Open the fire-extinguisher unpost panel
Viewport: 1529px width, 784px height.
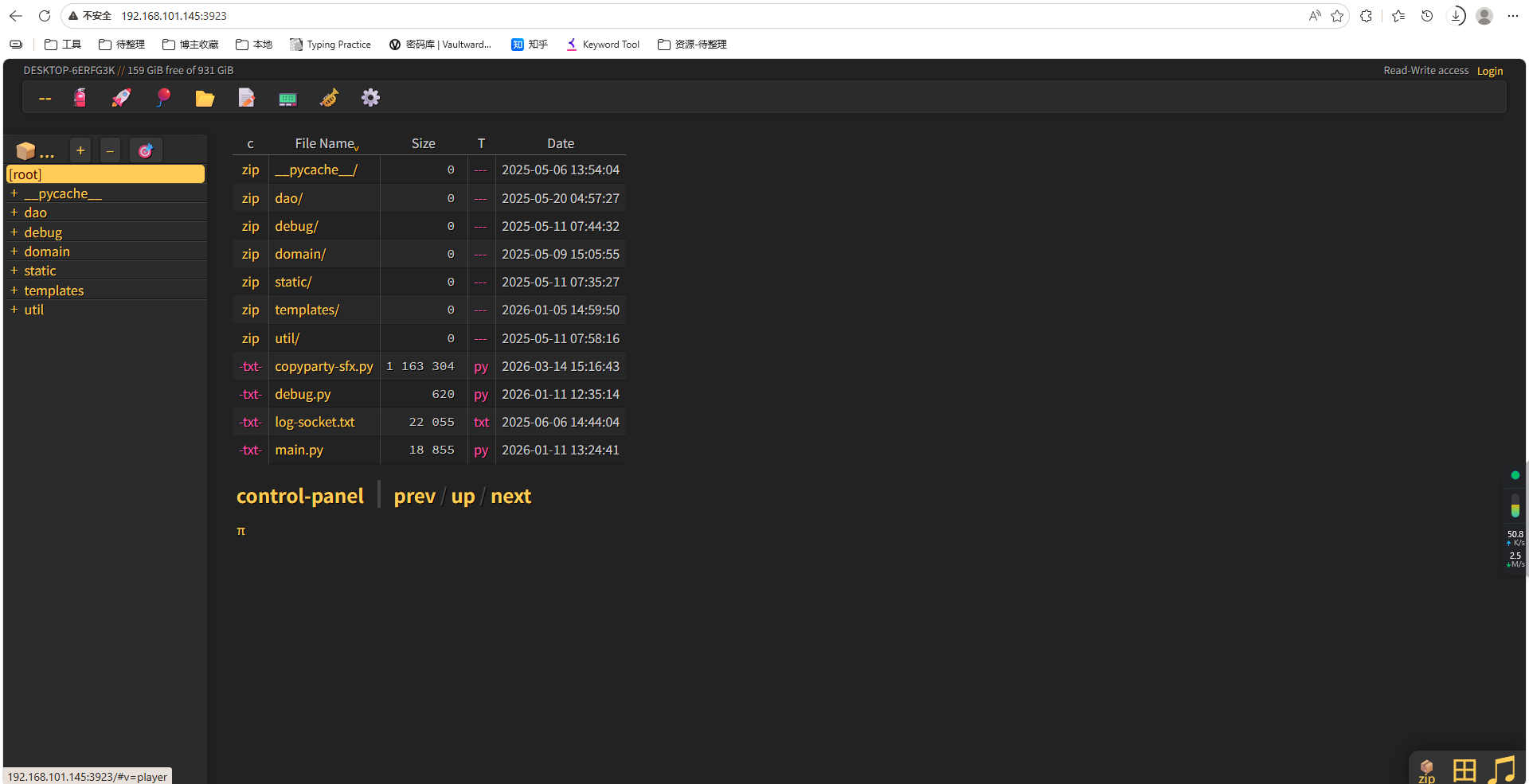click(80, 97)
